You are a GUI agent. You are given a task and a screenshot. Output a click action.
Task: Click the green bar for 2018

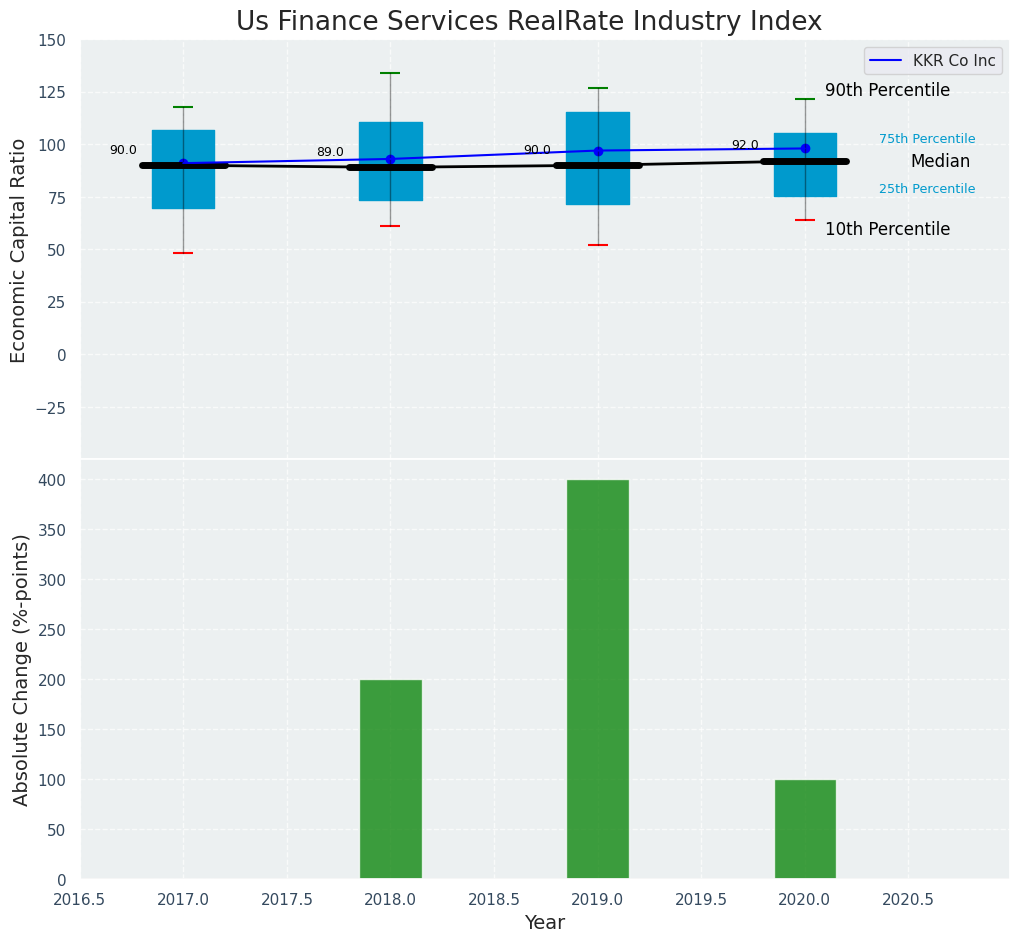tap(390, 779)
